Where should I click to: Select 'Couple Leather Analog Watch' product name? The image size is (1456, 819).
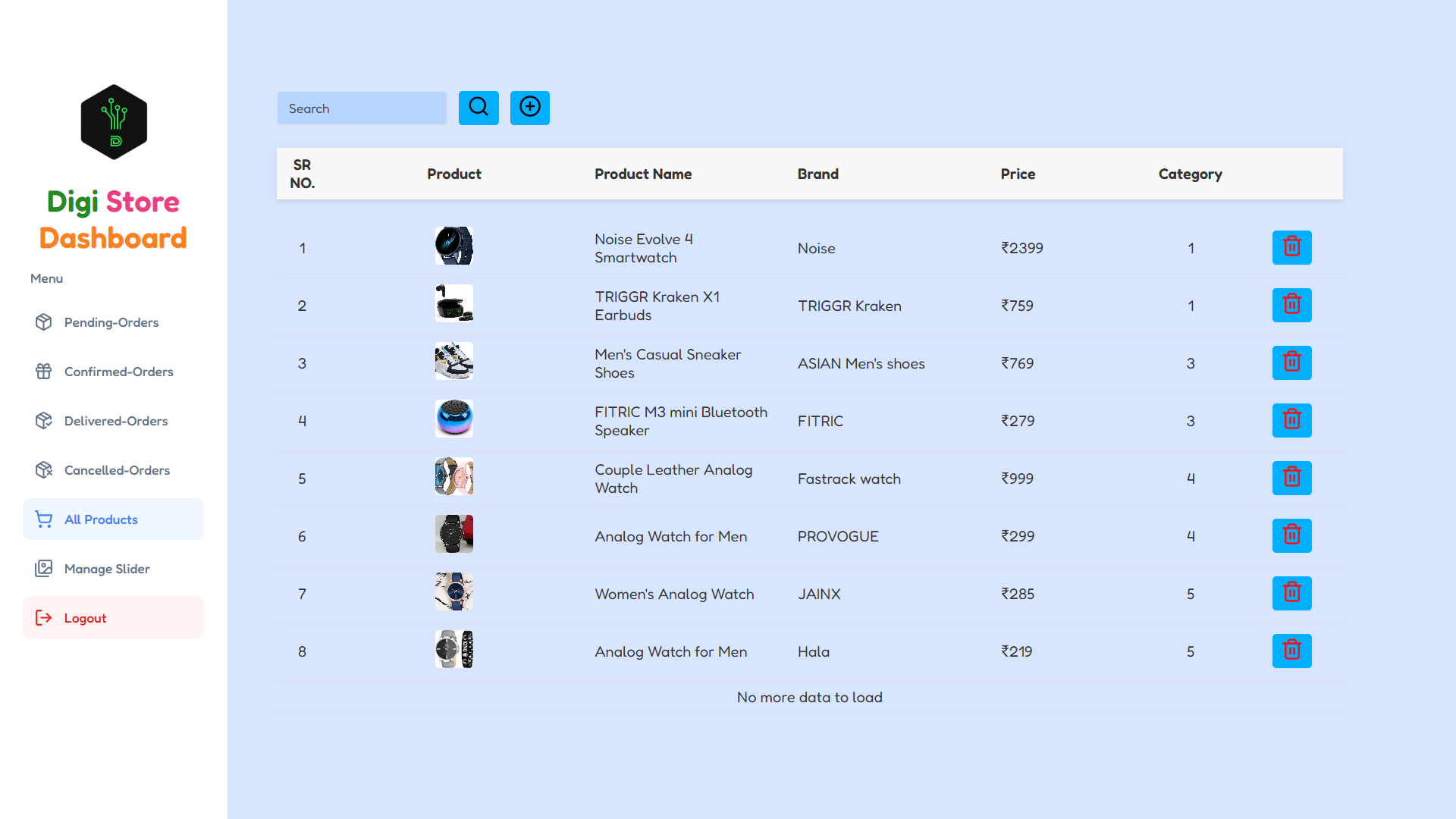click(x=673, y=479)
